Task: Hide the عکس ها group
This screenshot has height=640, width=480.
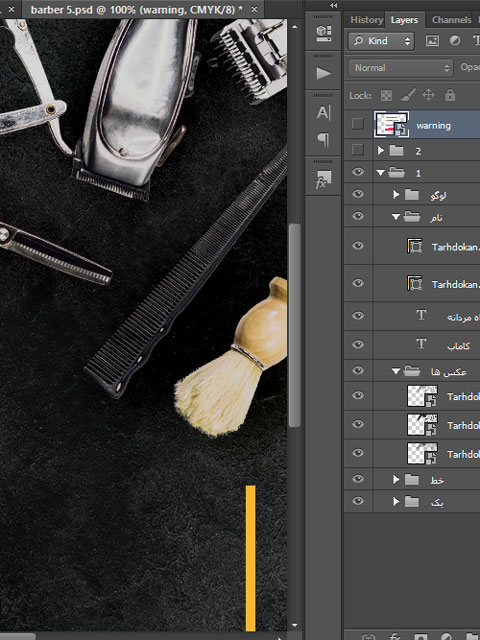Action: pos(358,370)
